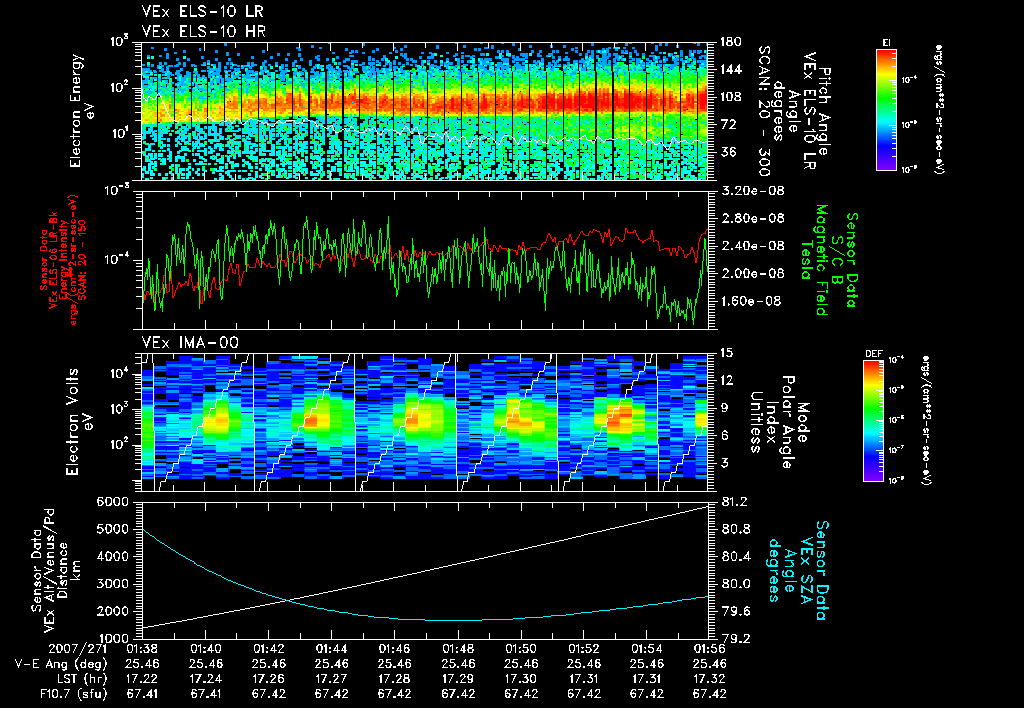This screenshot has height=708, width=1024.
Task: Click the altitude tick value 2000
Action: [111, 611]
